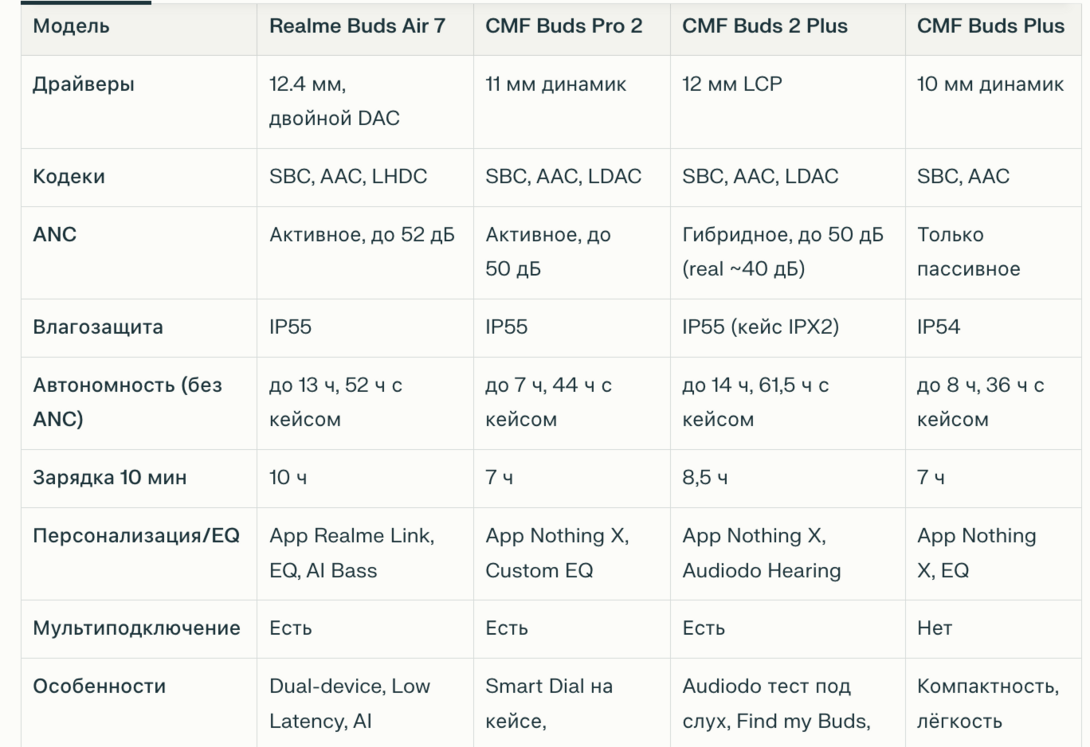Select the "ANC" row label
This screenshot has height=747, width=1090.
point(54,235)
